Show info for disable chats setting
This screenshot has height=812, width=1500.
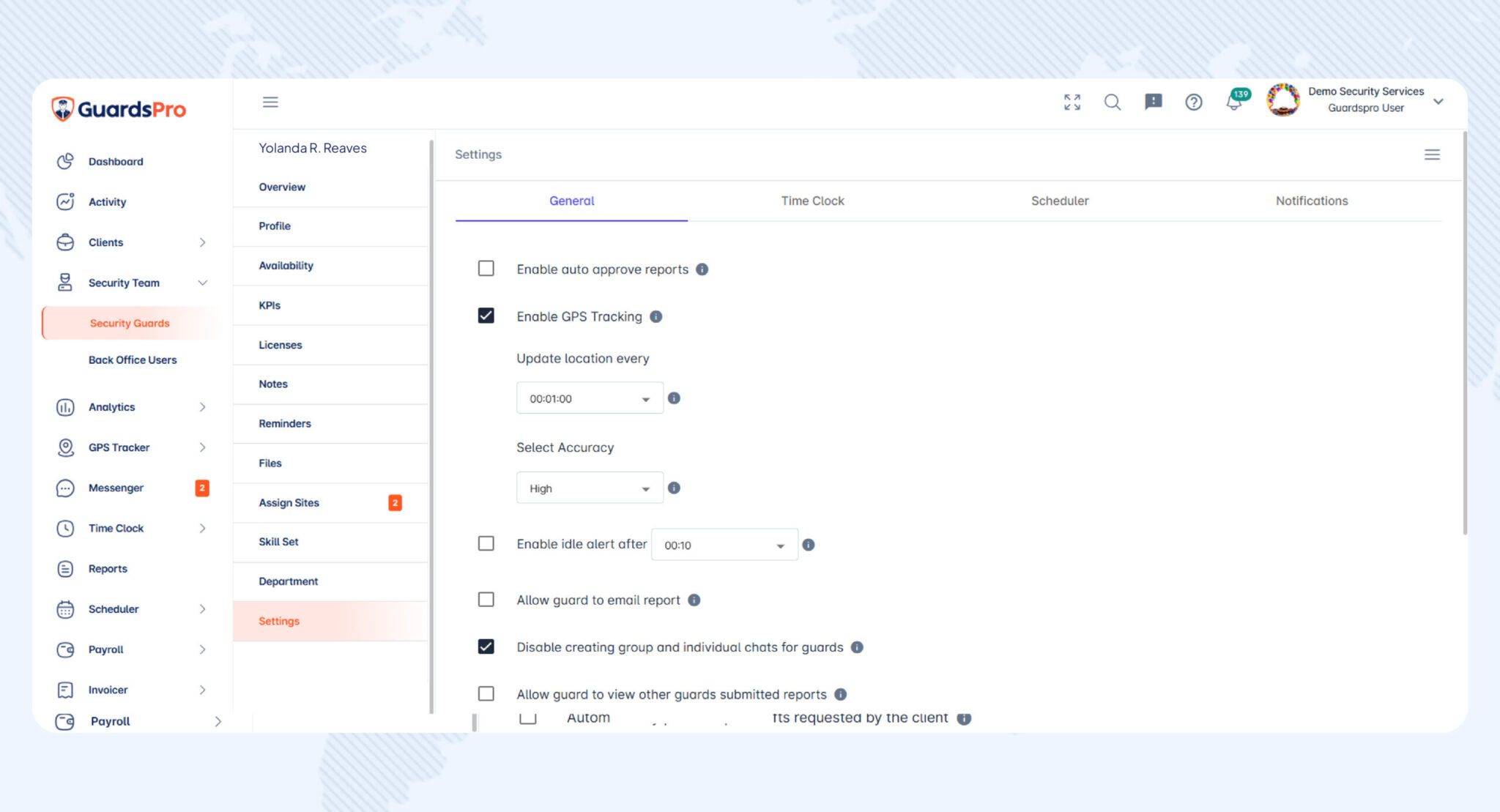tap(857, 647)
